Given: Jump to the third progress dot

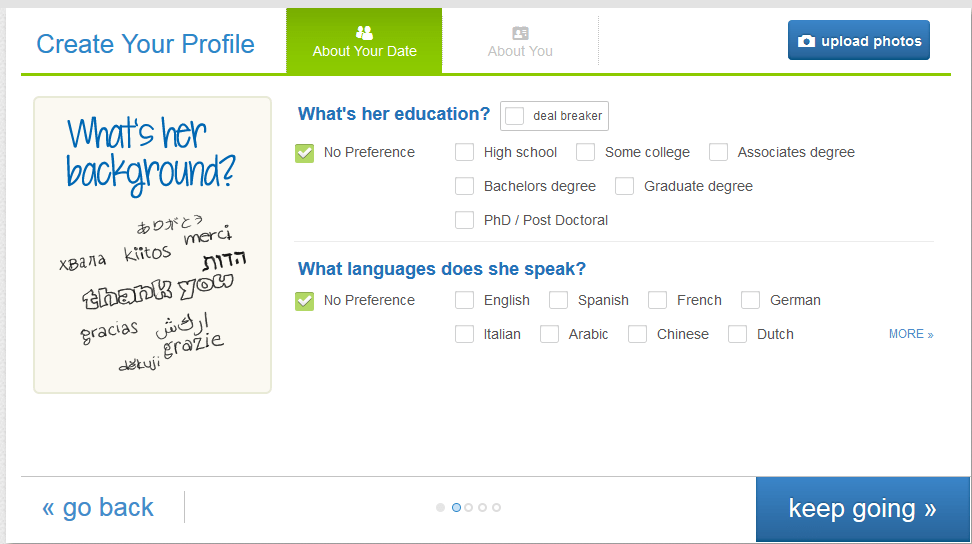Looking at the screenshot, I should (470, 508).
